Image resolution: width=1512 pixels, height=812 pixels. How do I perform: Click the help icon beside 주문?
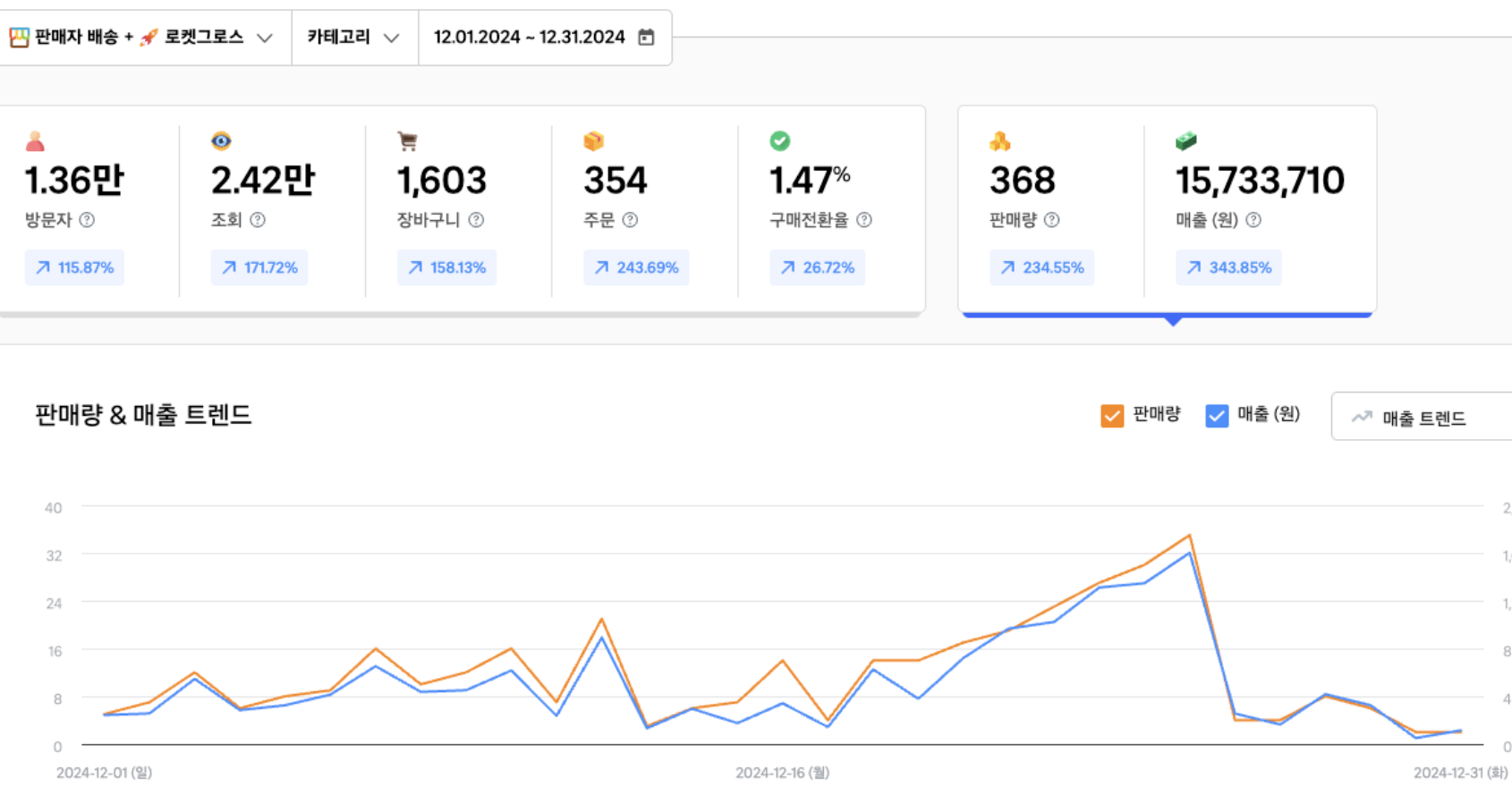click(x=630, y=220)
